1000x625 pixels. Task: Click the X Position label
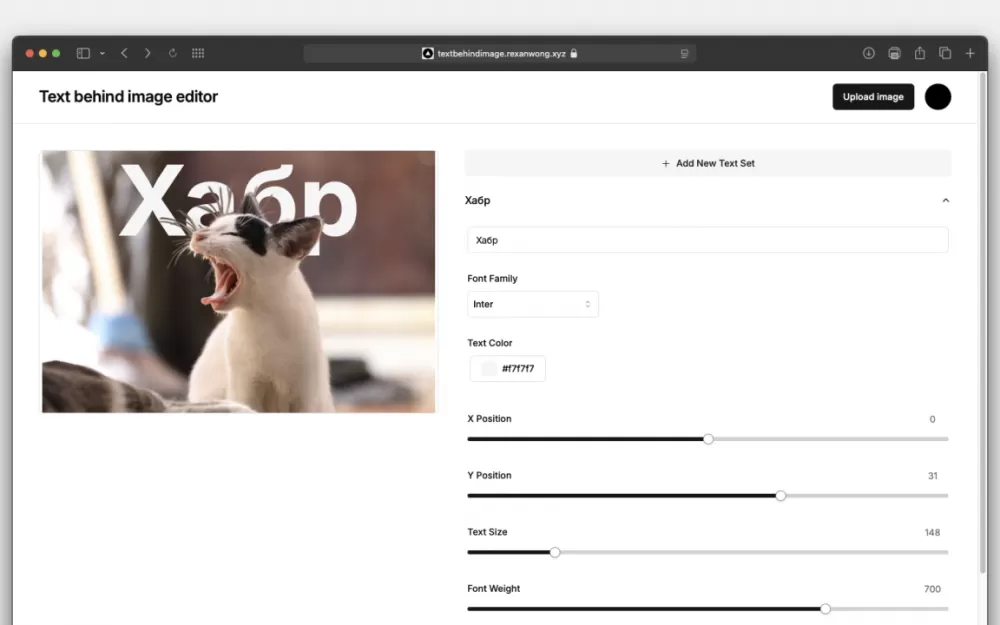point(489,419)
